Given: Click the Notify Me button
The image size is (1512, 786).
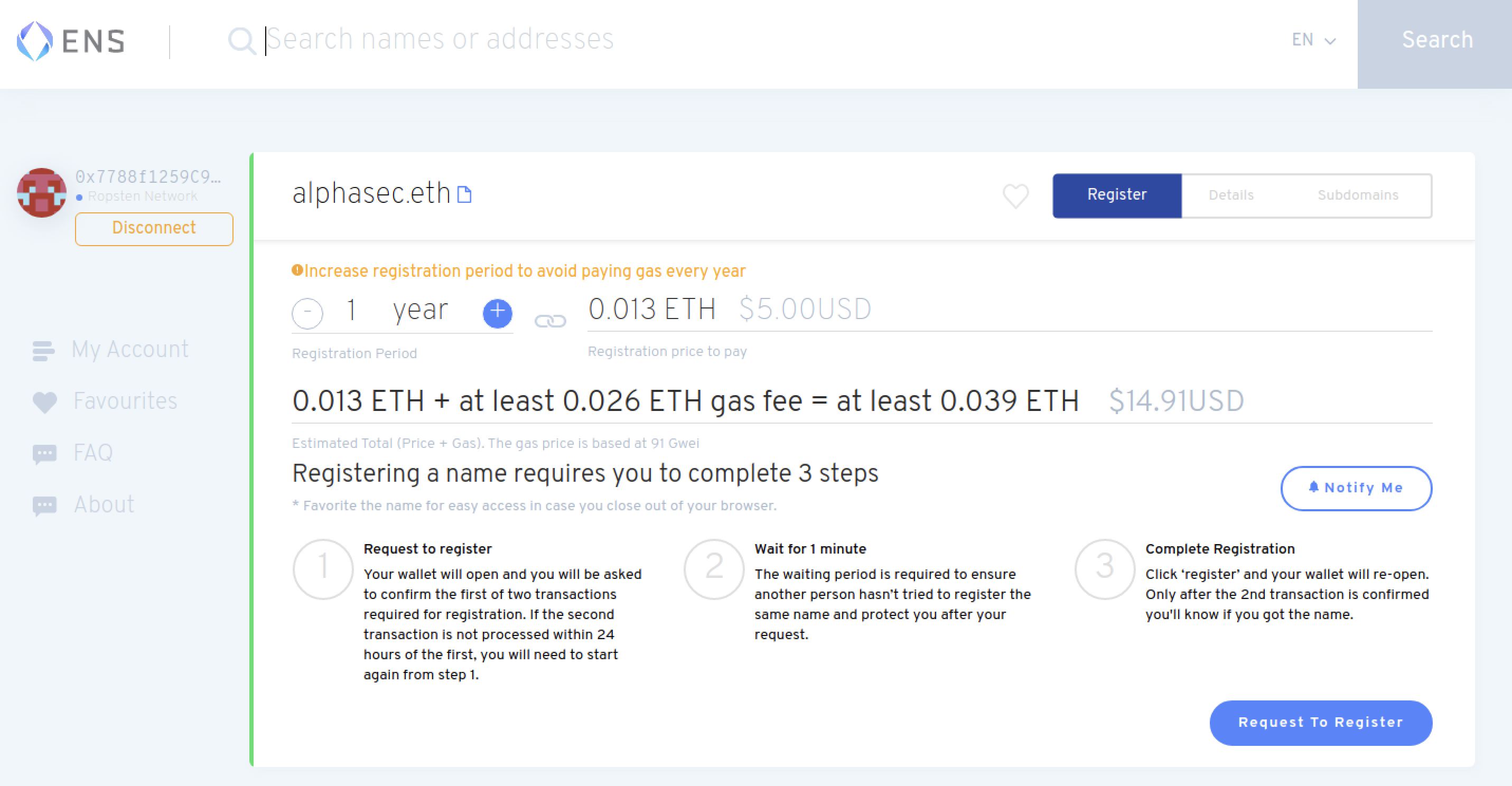Looking at the screenshot, I should 1355,488.
